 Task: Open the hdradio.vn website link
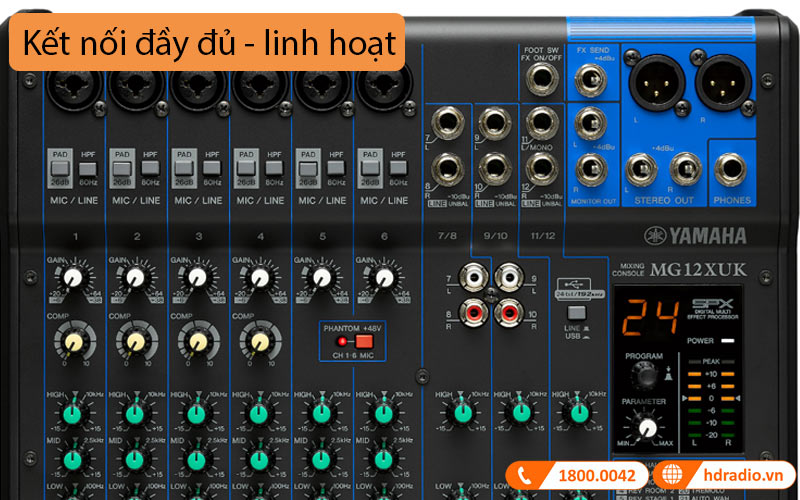pyautogui.click(x=742, y=475)
